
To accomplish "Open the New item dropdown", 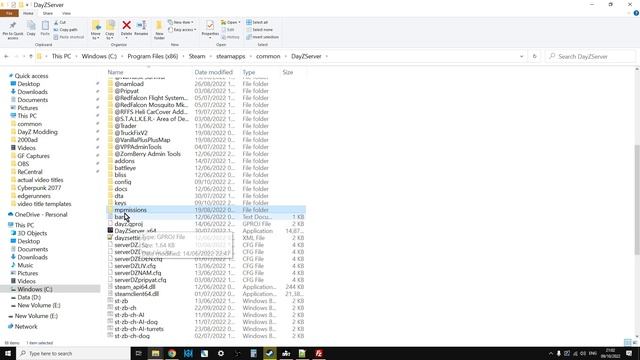I will pos(181,22).
